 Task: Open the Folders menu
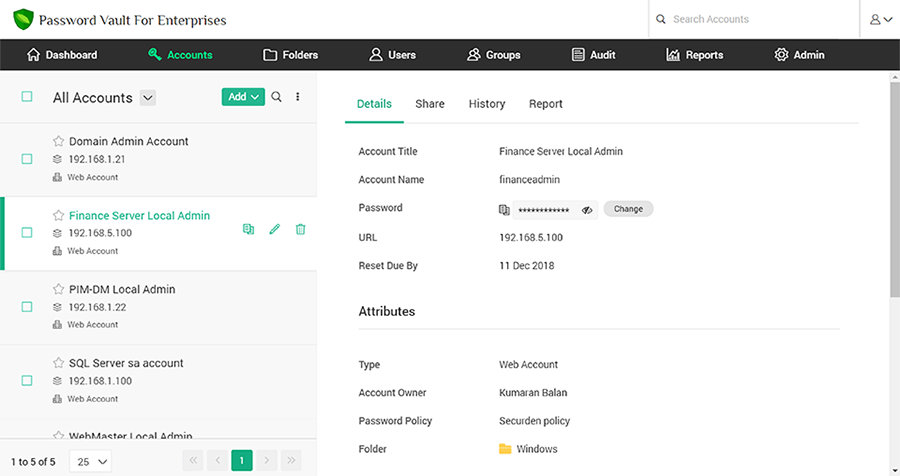[x=290, y=55]
